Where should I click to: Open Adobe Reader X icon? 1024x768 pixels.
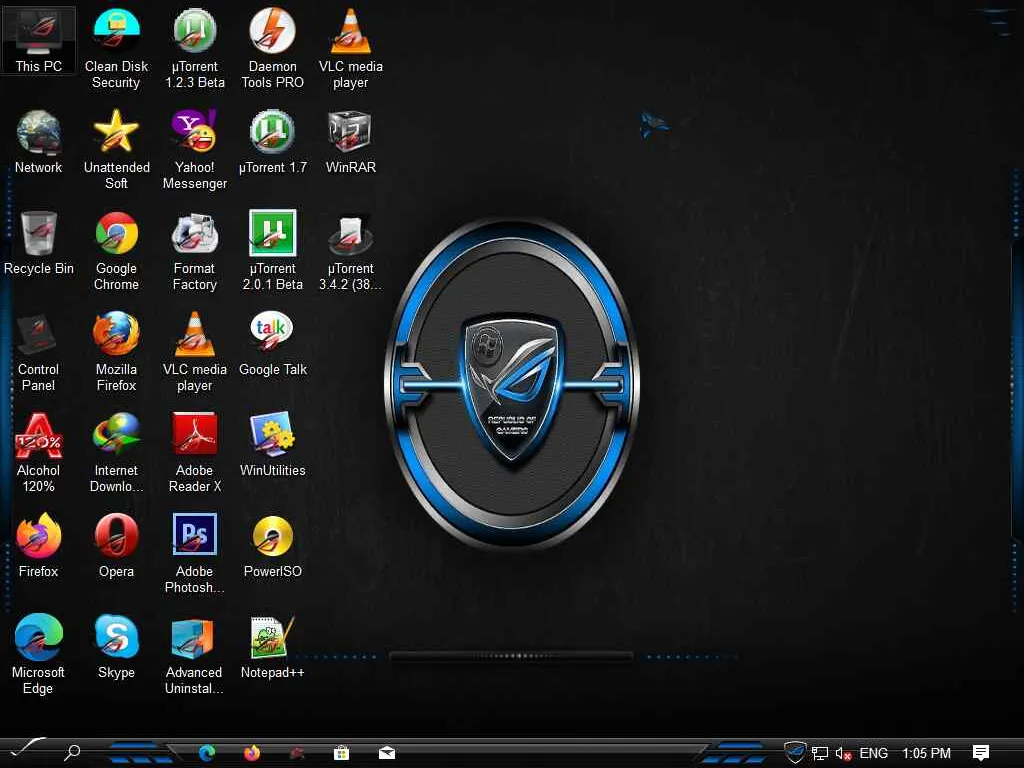click(x=195, y=453)
